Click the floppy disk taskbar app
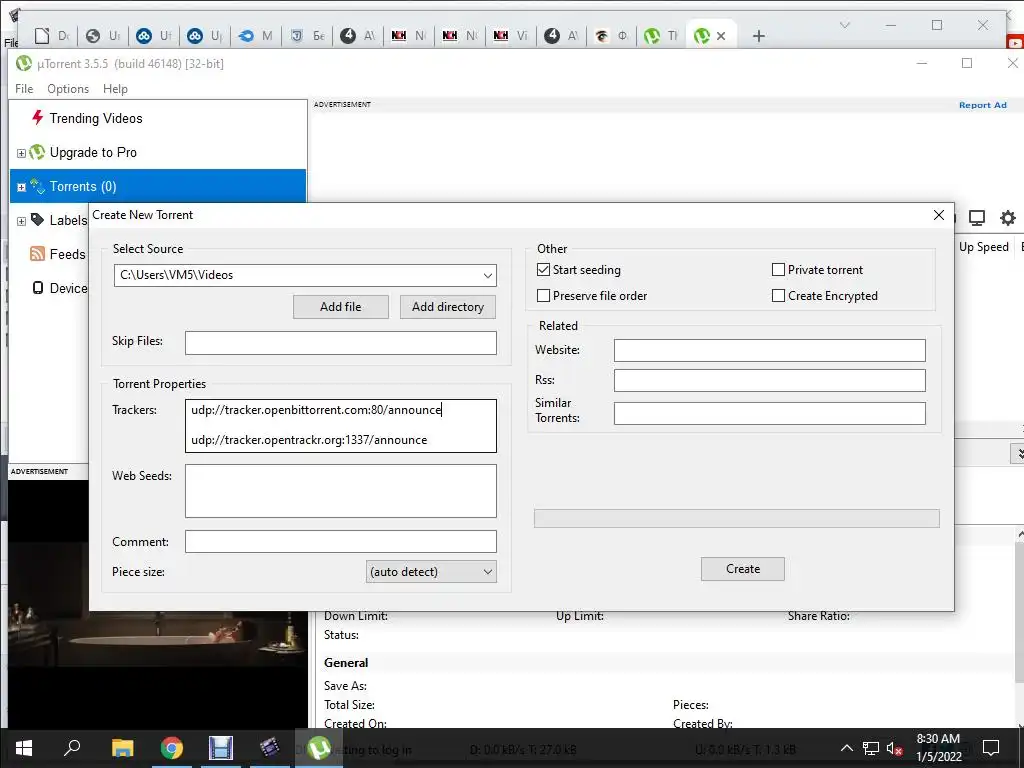 coord(221,748)
